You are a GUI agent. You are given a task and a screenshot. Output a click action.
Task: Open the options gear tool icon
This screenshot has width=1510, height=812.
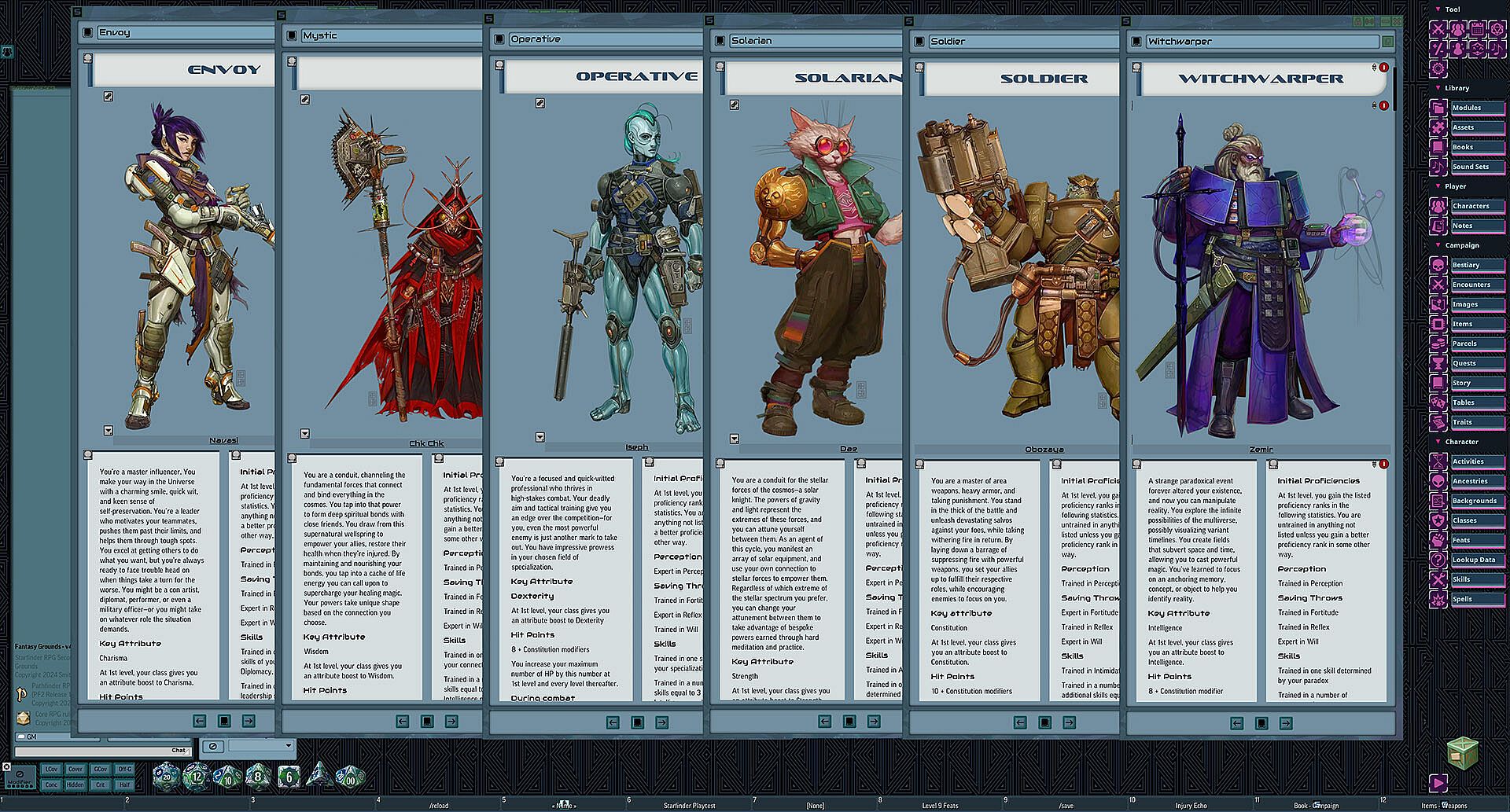point(1438,68)
